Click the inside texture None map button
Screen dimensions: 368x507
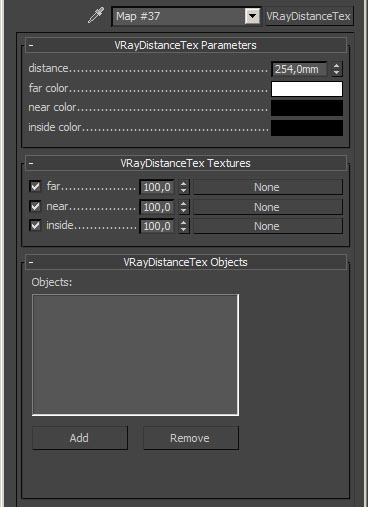[x=268, y=226]
